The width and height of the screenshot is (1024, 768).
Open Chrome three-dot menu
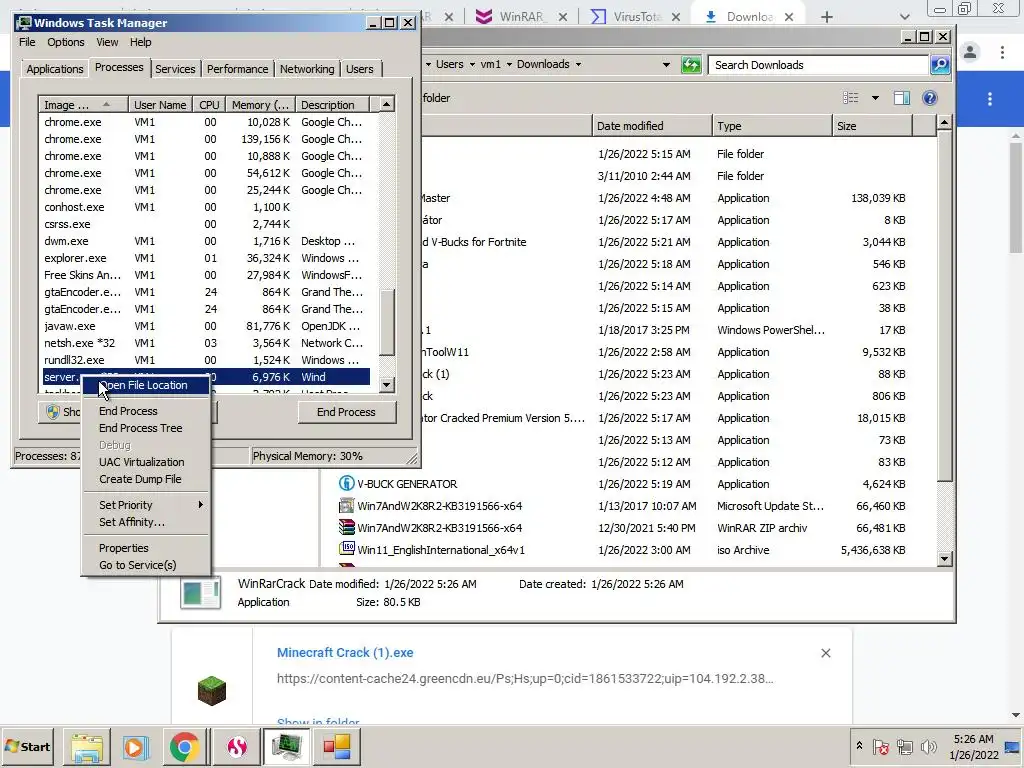tap(1002, 52)
